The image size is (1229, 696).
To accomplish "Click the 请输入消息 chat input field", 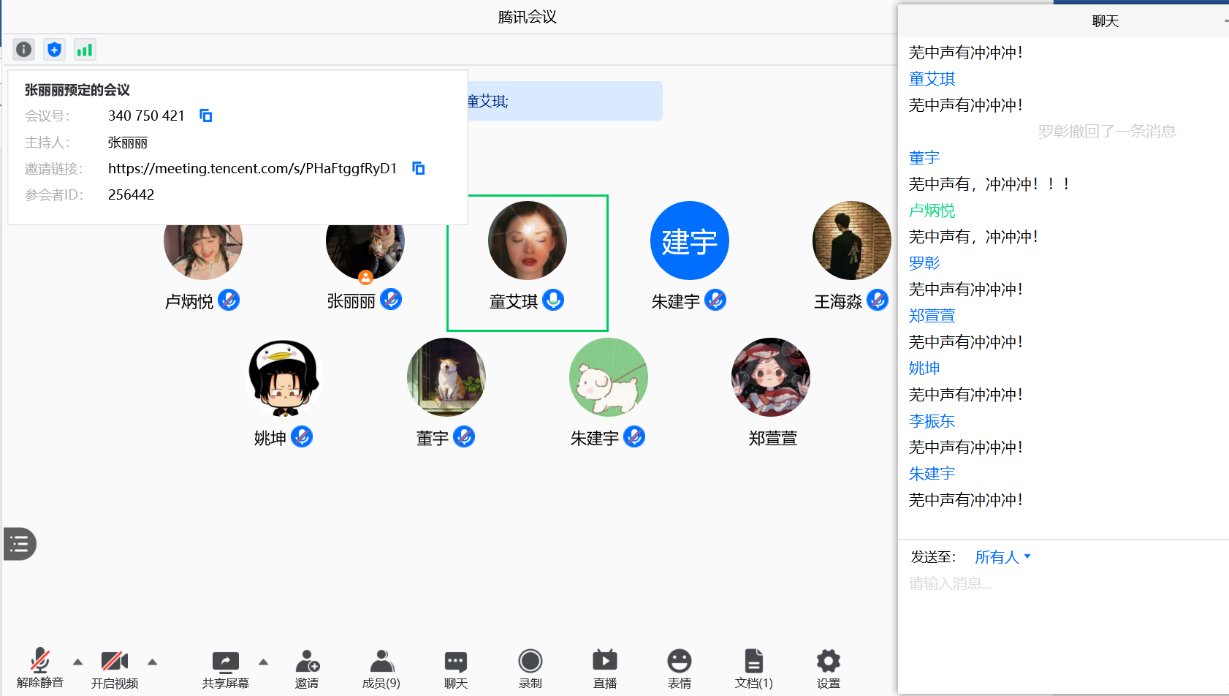I will 1000,583.
